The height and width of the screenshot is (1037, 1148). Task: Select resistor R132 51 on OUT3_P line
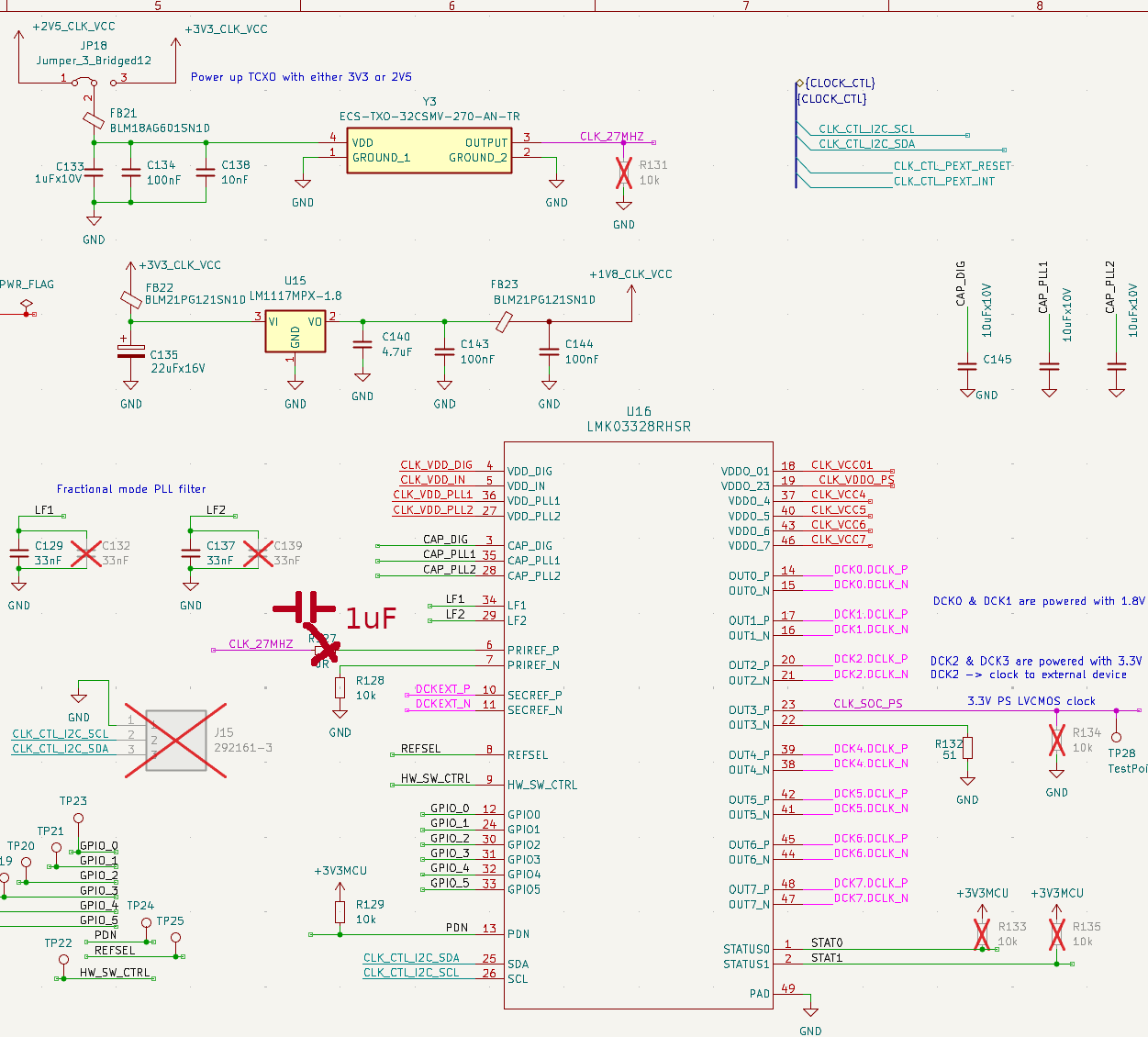click(x=966, y=747)
